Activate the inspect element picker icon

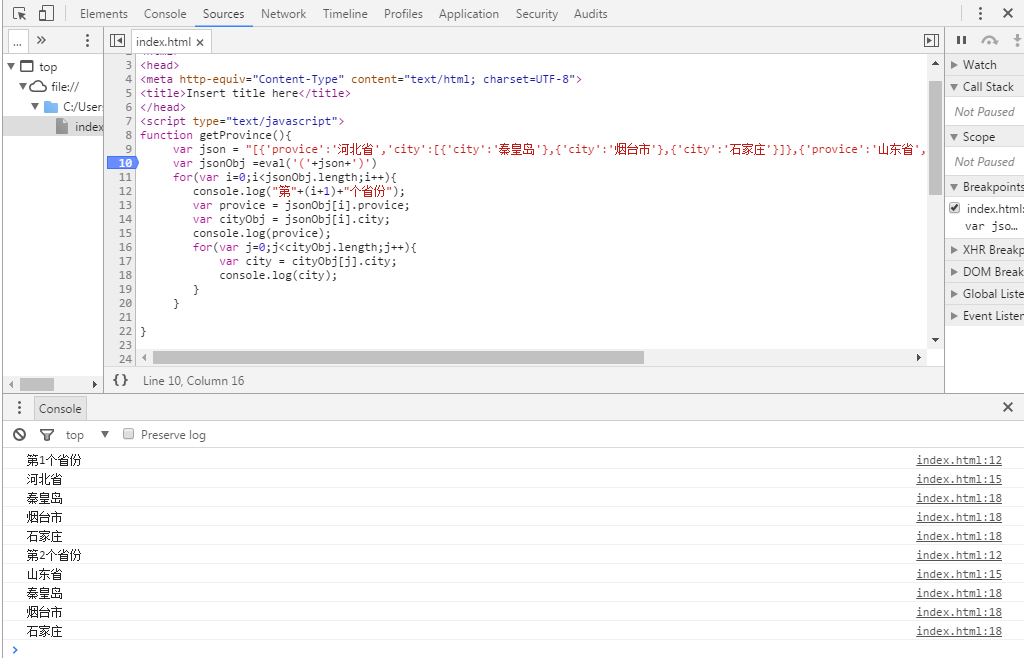pos(20,14)
